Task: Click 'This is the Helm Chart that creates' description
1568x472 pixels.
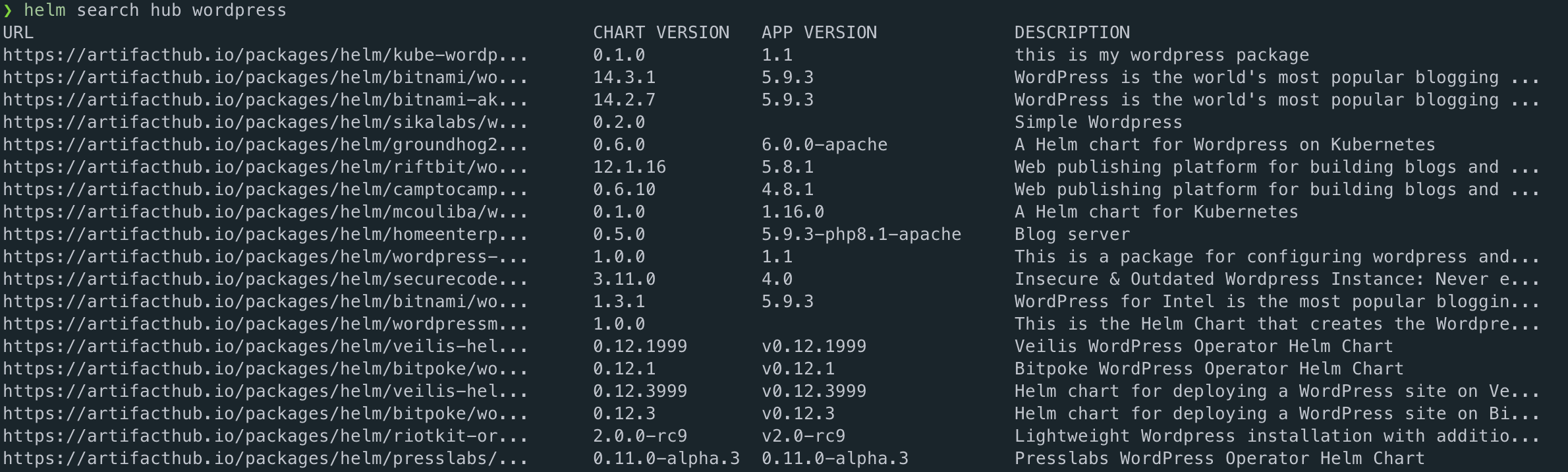Action: 1277,324
